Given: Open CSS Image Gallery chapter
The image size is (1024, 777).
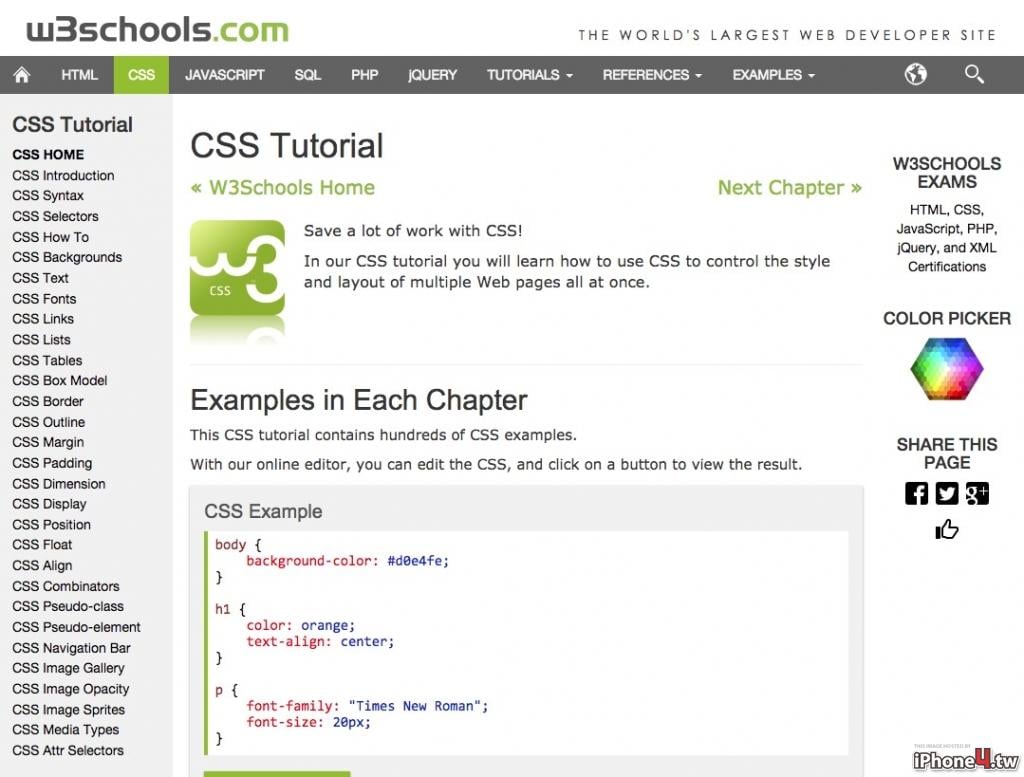Looking at the screenshot, I should (x=69, y=669).
